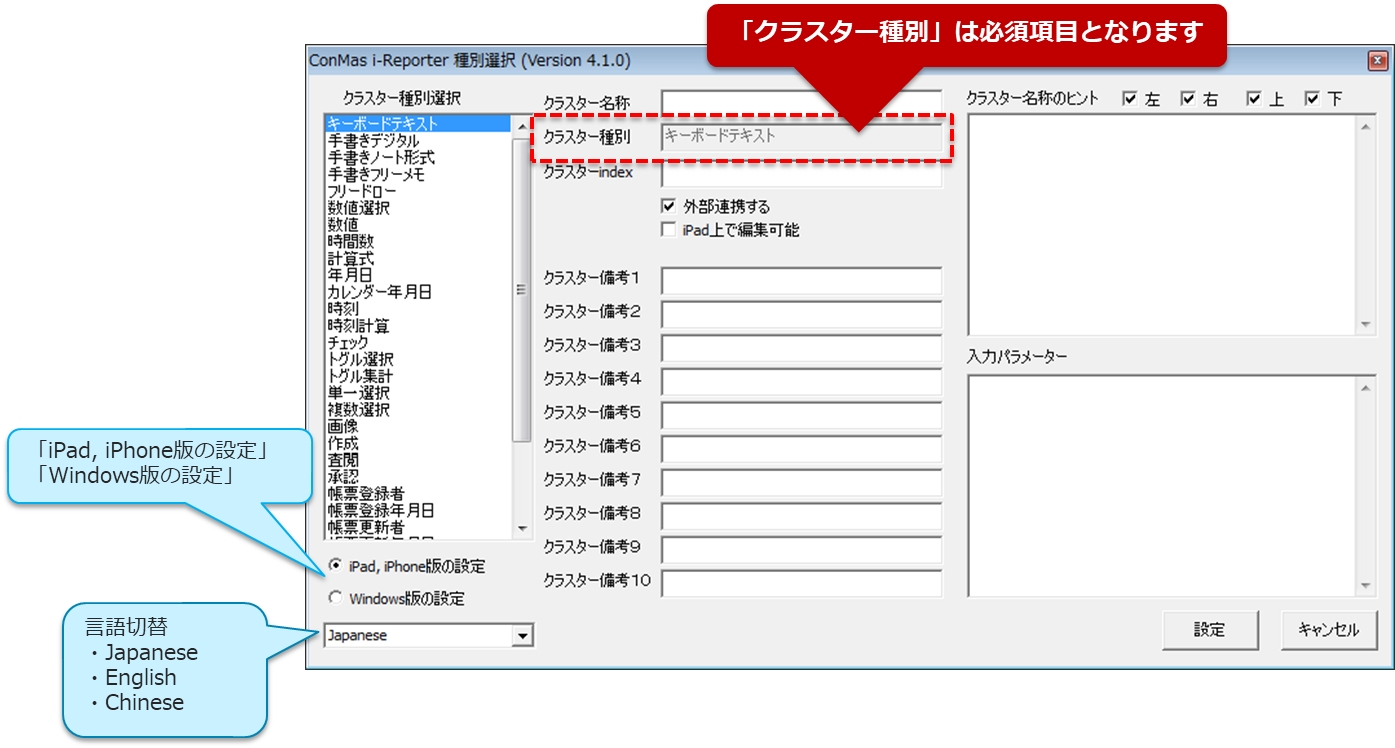This screenshot has height=748, width=1395.
Task: Select 手書きデジタル in cluster type list
Action: [x=373, y=141]
